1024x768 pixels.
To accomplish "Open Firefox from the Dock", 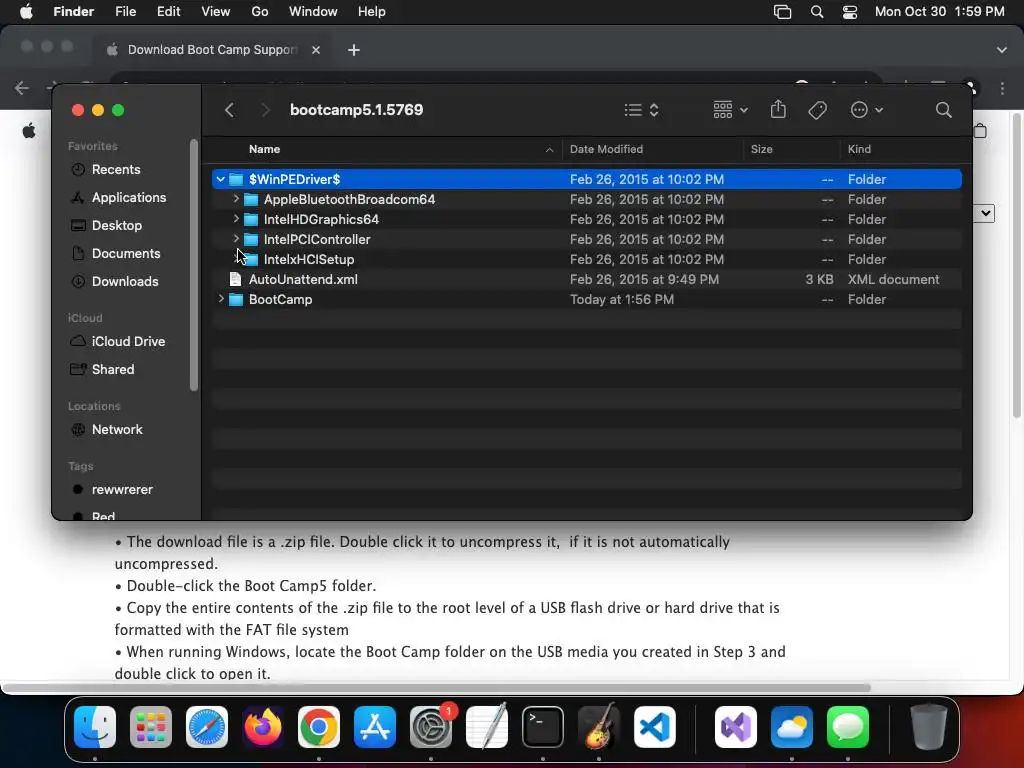I will (x=263, y=727).
